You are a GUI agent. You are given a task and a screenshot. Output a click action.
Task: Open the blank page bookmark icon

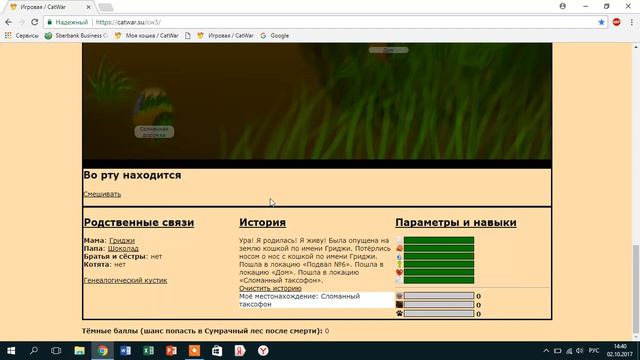tap(188, 36)
